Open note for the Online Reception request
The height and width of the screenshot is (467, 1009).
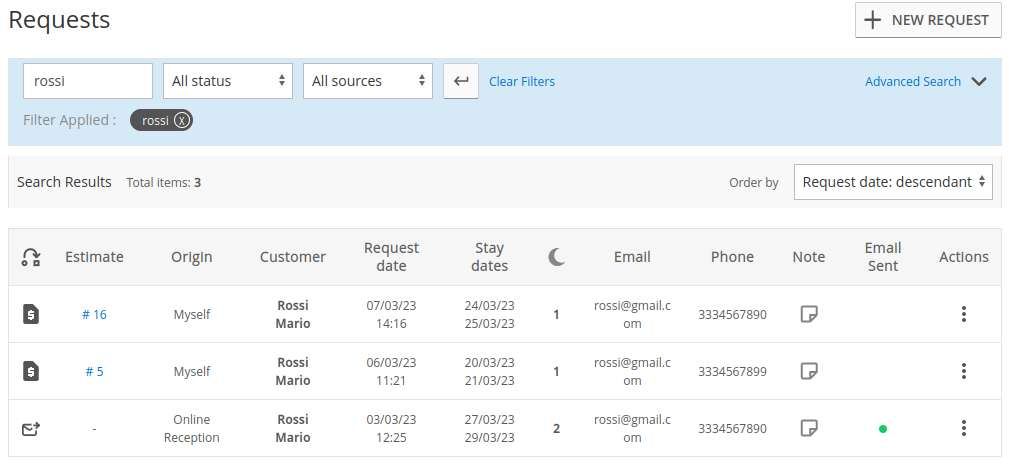pos(809,428)
